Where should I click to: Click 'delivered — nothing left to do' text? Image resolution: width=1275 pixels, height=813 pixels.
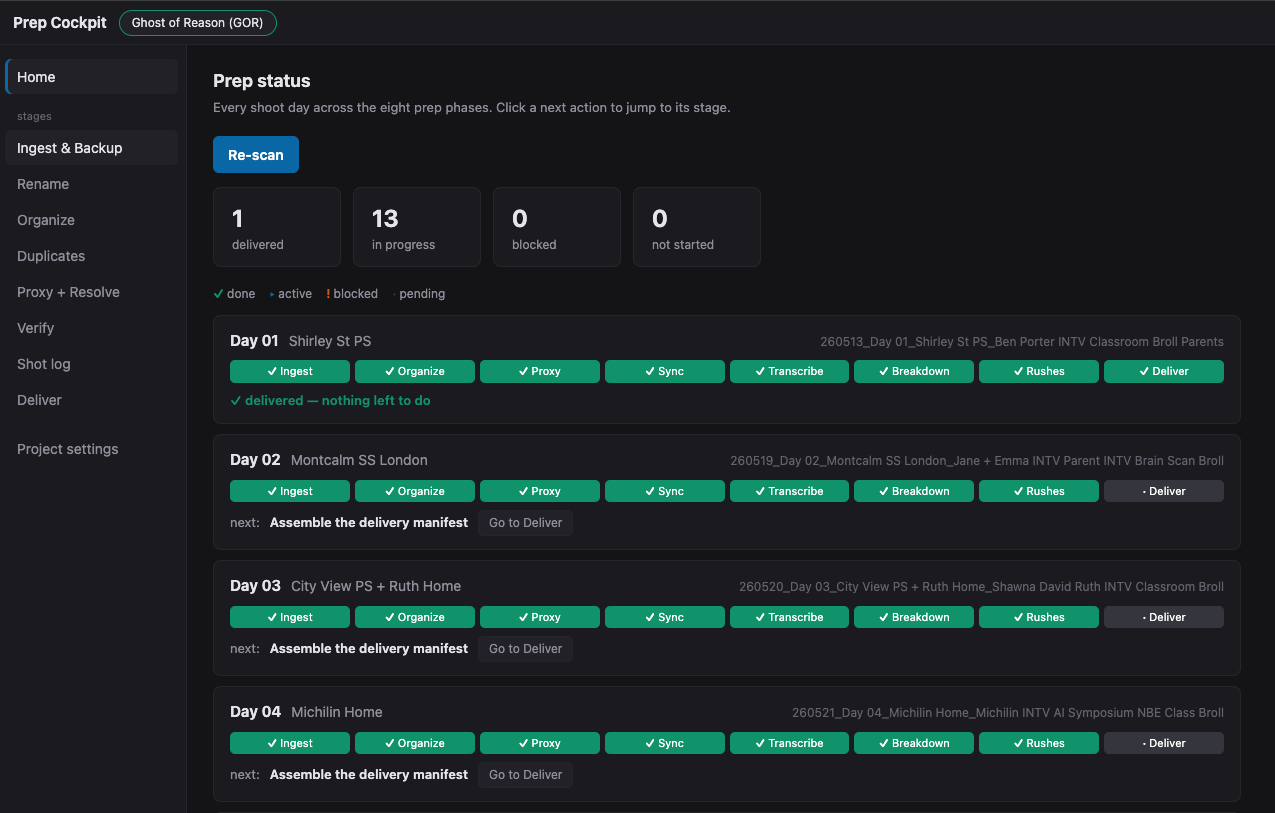click(x=330, y=400)
